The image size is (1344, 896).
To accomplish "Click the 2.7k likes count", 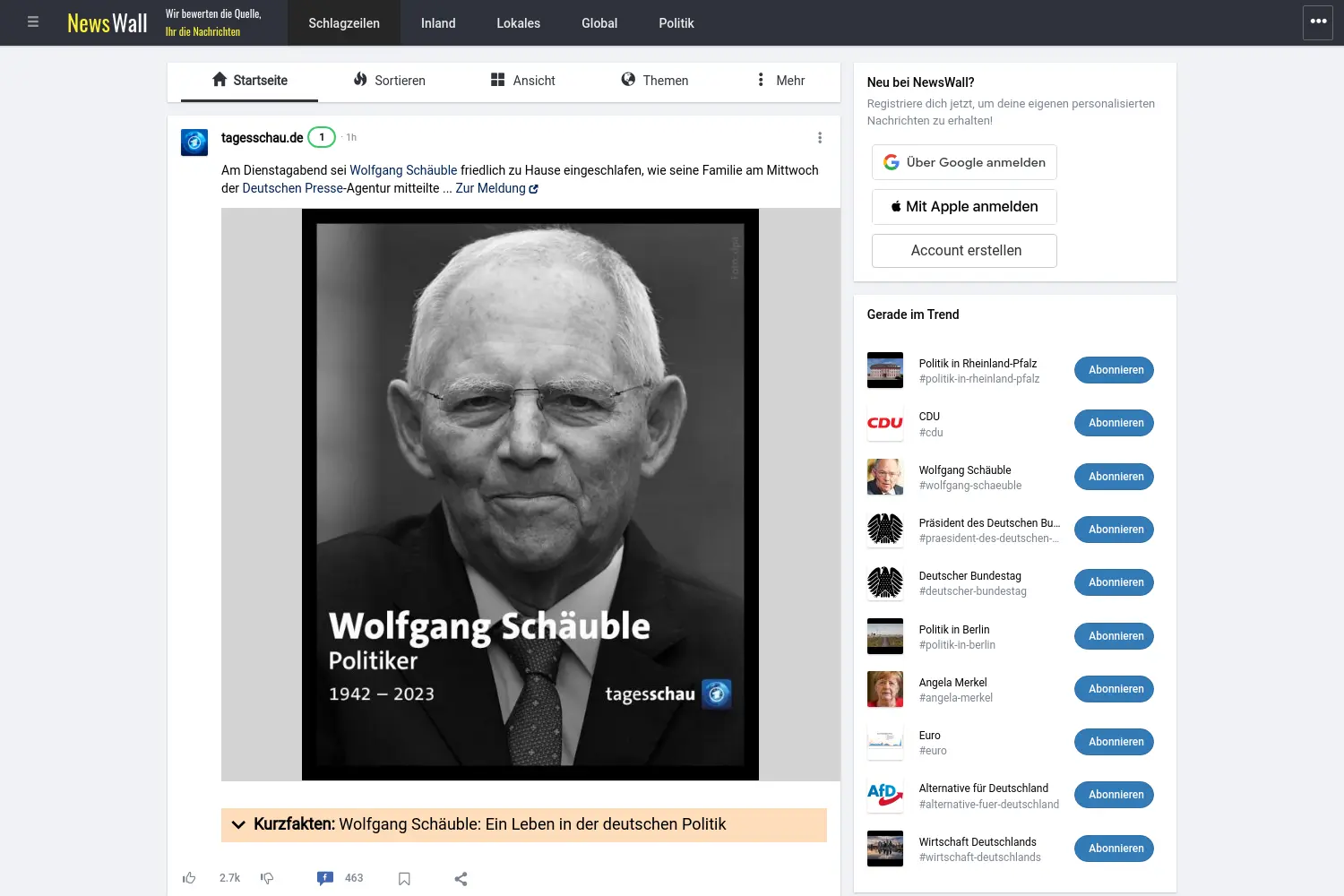I will coord(229,878).
